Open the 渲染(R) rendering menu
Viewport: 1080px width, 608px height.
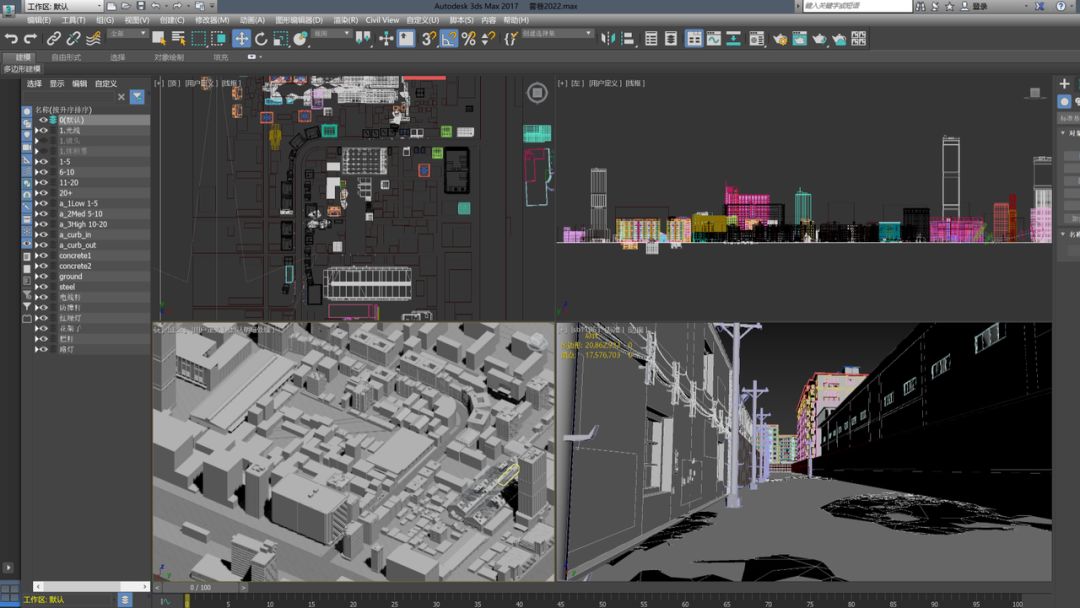pos(346,20)
